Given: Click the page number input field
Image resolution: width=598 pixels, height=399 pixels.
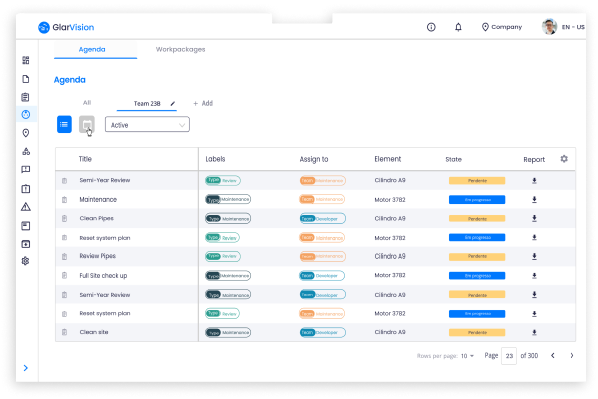Looking at the screenshot, I should tap(509, 356).
